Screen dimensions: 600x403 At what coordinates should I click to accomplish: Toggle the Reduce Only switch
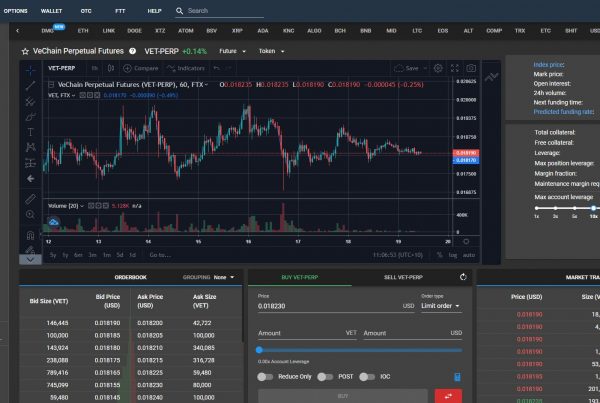(265, 377)
